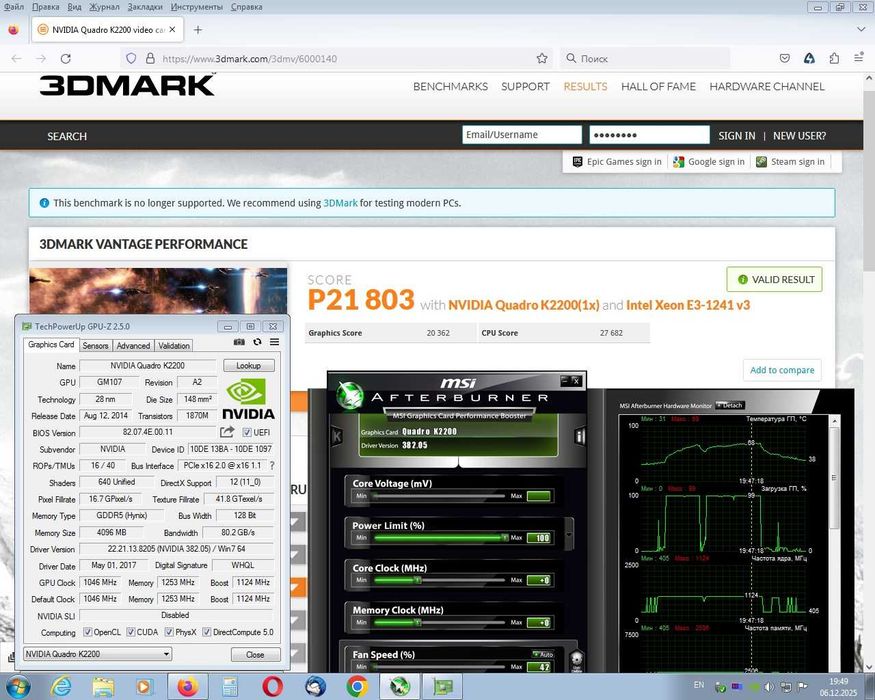Click GPU-Z refresh icon
The image size is (875, 700).
click(257, 342)
